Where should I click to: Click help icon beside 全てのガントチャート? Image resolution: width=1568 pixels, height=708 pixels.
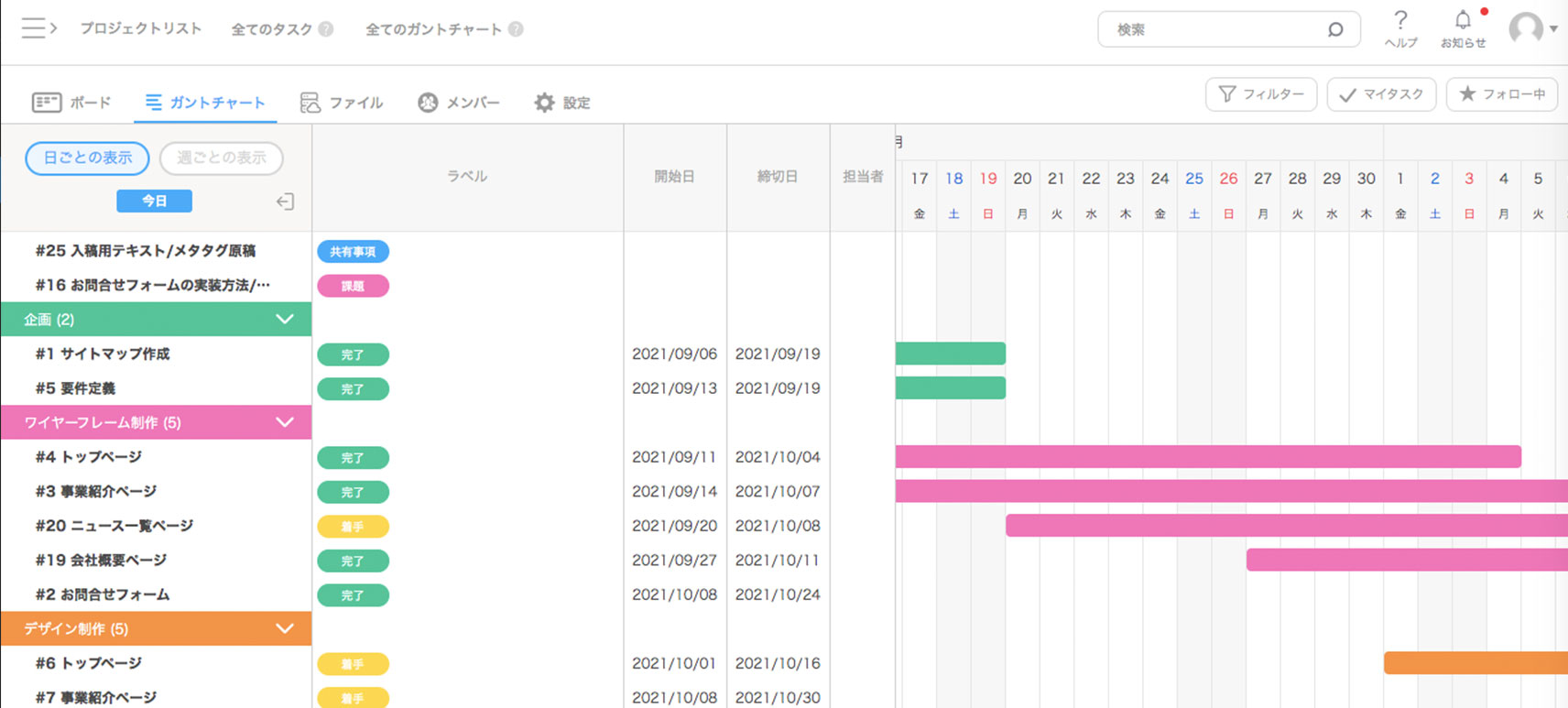pyautogui.click(x=516, y=29)
